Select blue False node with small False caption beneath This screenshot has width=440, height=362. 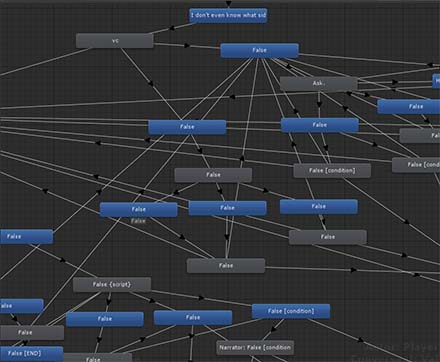click(x=138, y=209)
